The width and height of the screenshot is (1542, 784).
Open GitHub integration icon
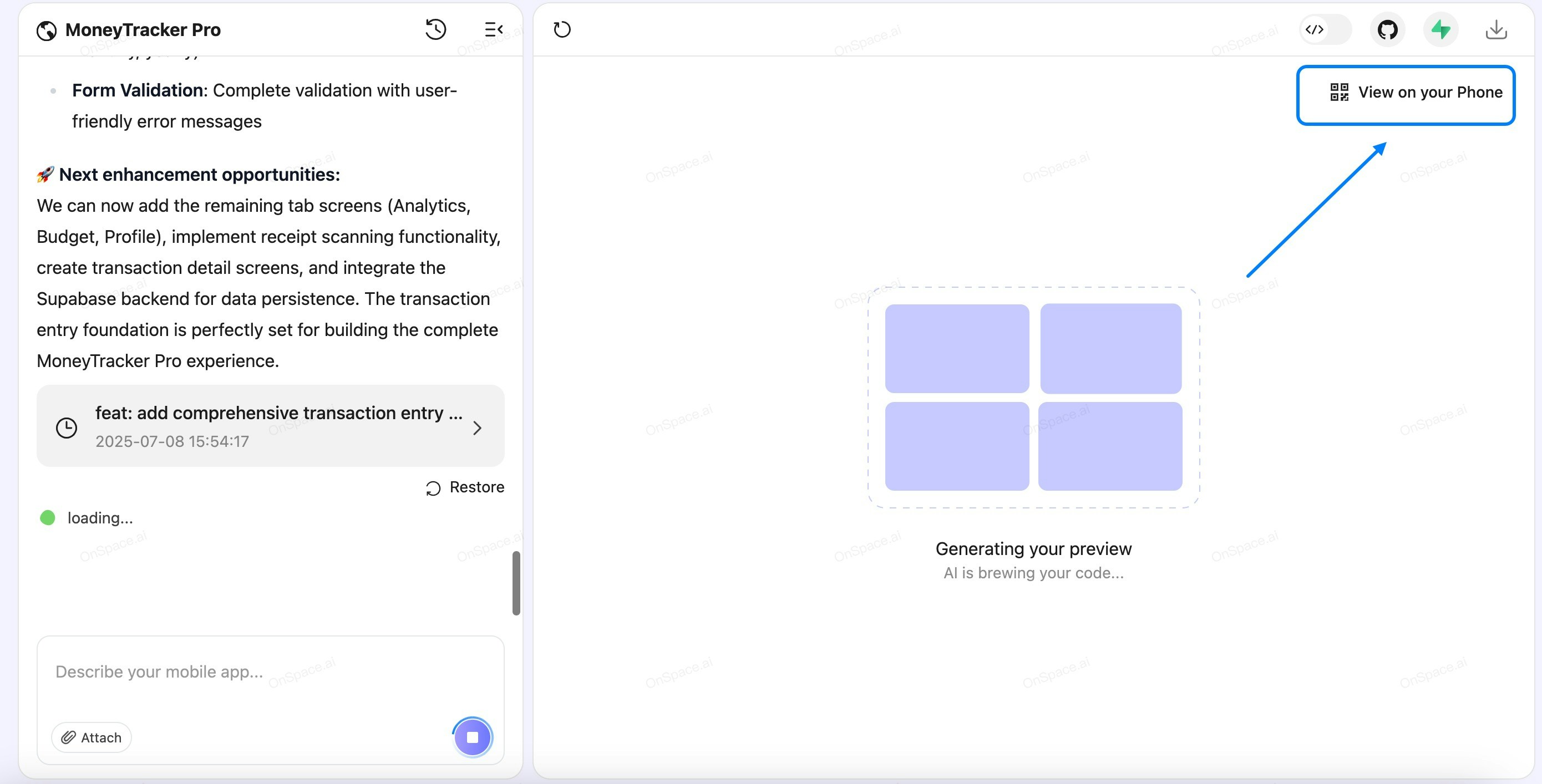pyautogui.click(x=1387, y=29)
